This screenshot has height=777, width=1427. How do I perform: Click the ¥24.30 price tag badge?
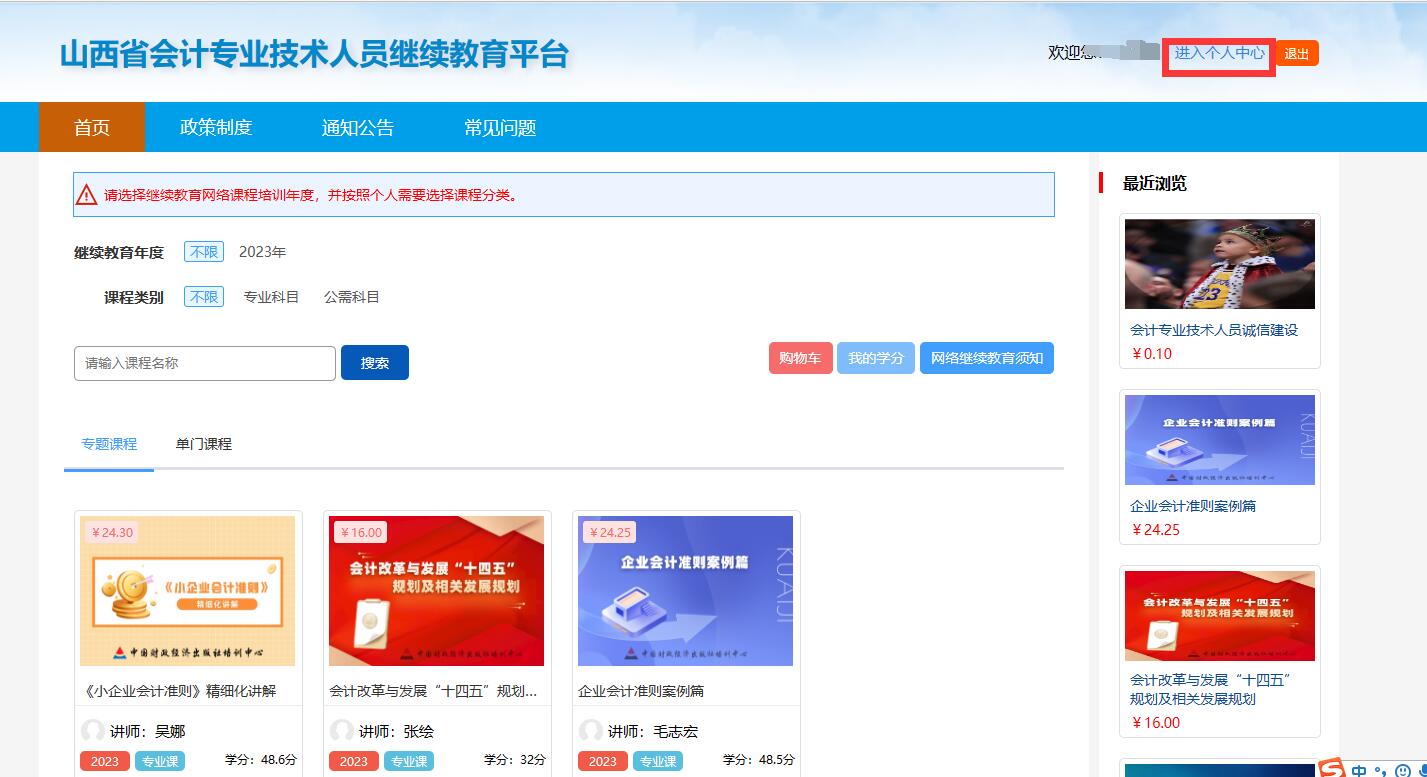[x=111, y=532]
